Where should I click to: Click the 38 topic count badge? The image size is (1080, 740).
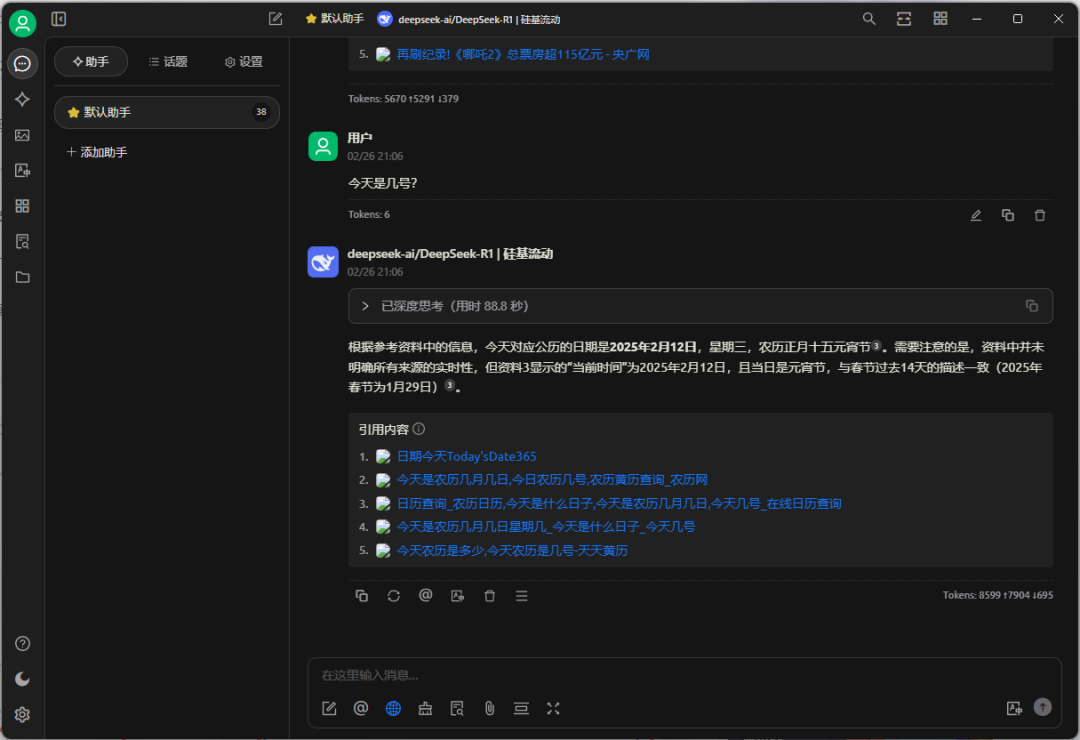pyautogui.click(x=261, y=112)
